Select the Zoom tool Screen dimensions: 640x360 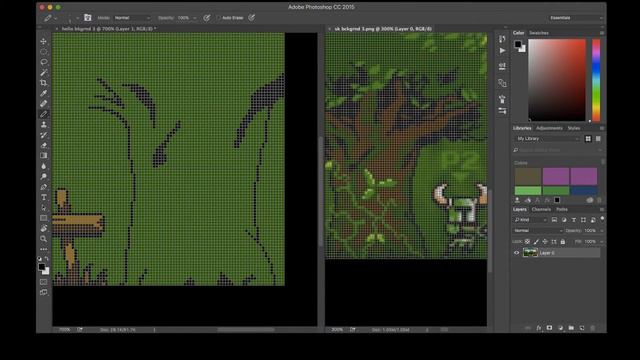pos(44,238)
